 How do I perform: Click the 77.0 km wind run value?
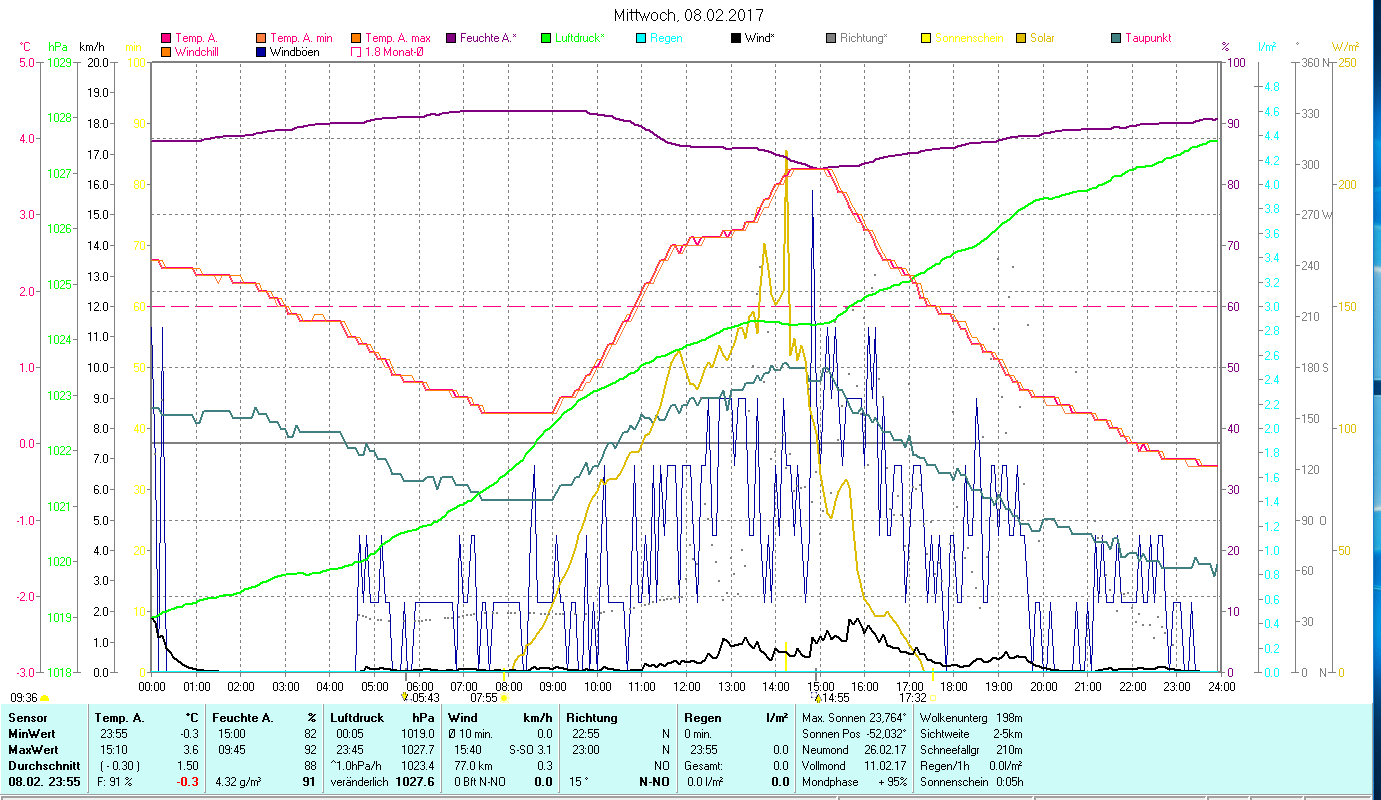point(474,766)
